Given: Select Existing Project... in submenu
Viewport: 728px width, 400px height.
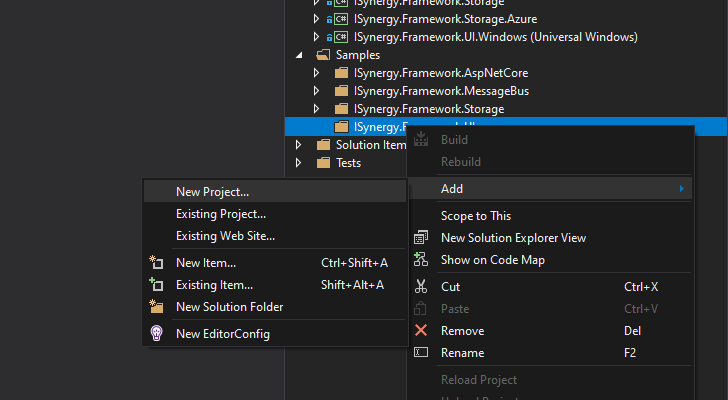Looking at the screenshot, I should pos(275,214).
